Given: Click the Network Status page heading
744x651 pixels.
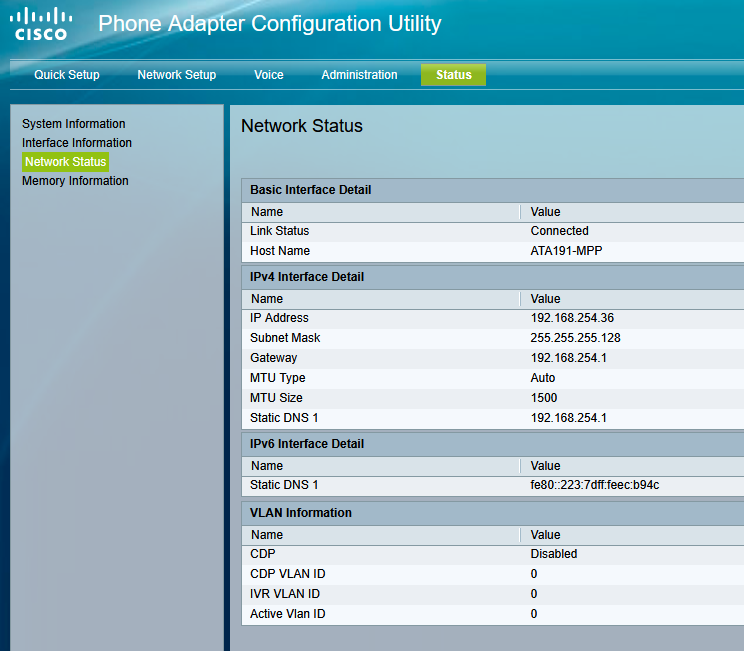Looking at the screenshot, I should tap(302, 126).
